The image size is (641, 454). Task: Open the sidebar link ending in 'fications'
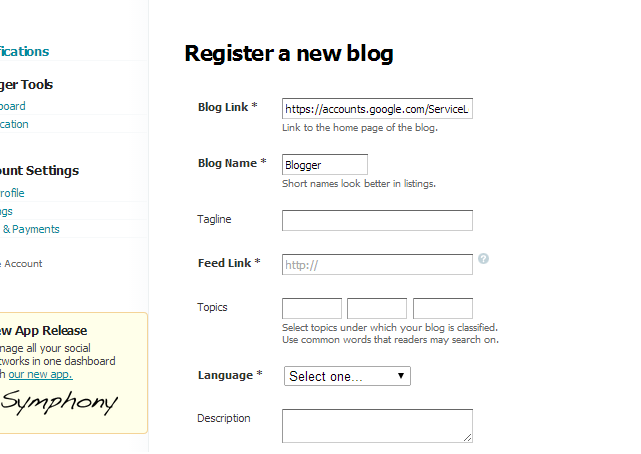24,51
